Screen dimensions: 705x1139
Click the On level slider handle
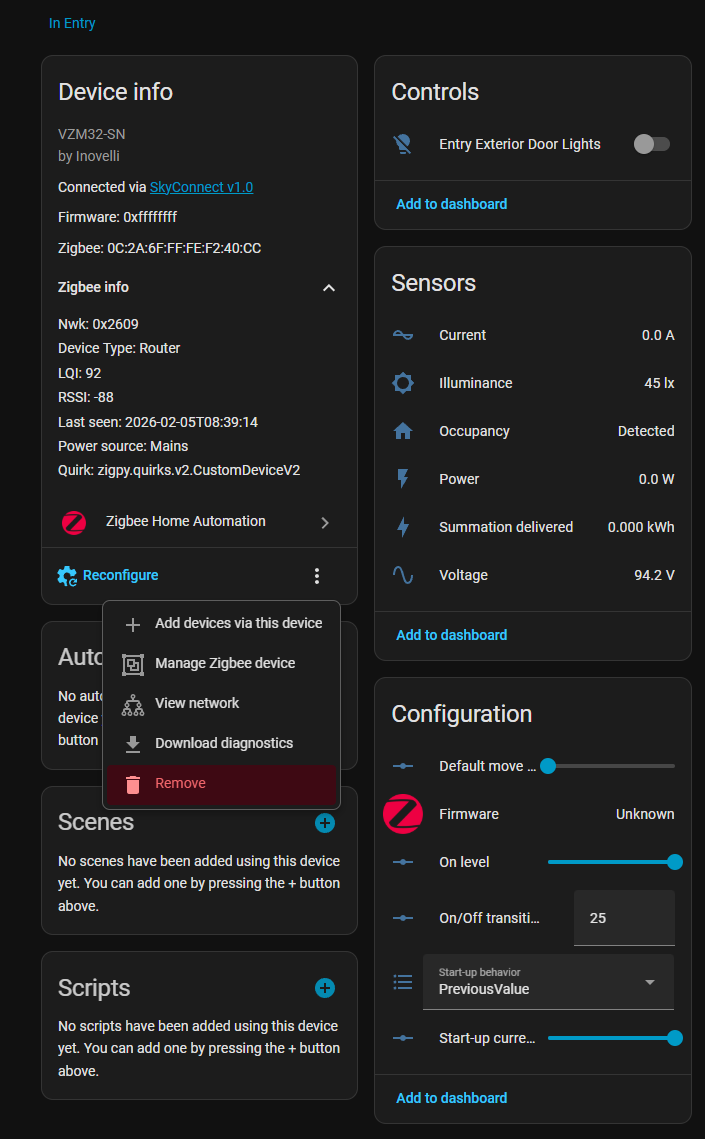pos(675,862)
